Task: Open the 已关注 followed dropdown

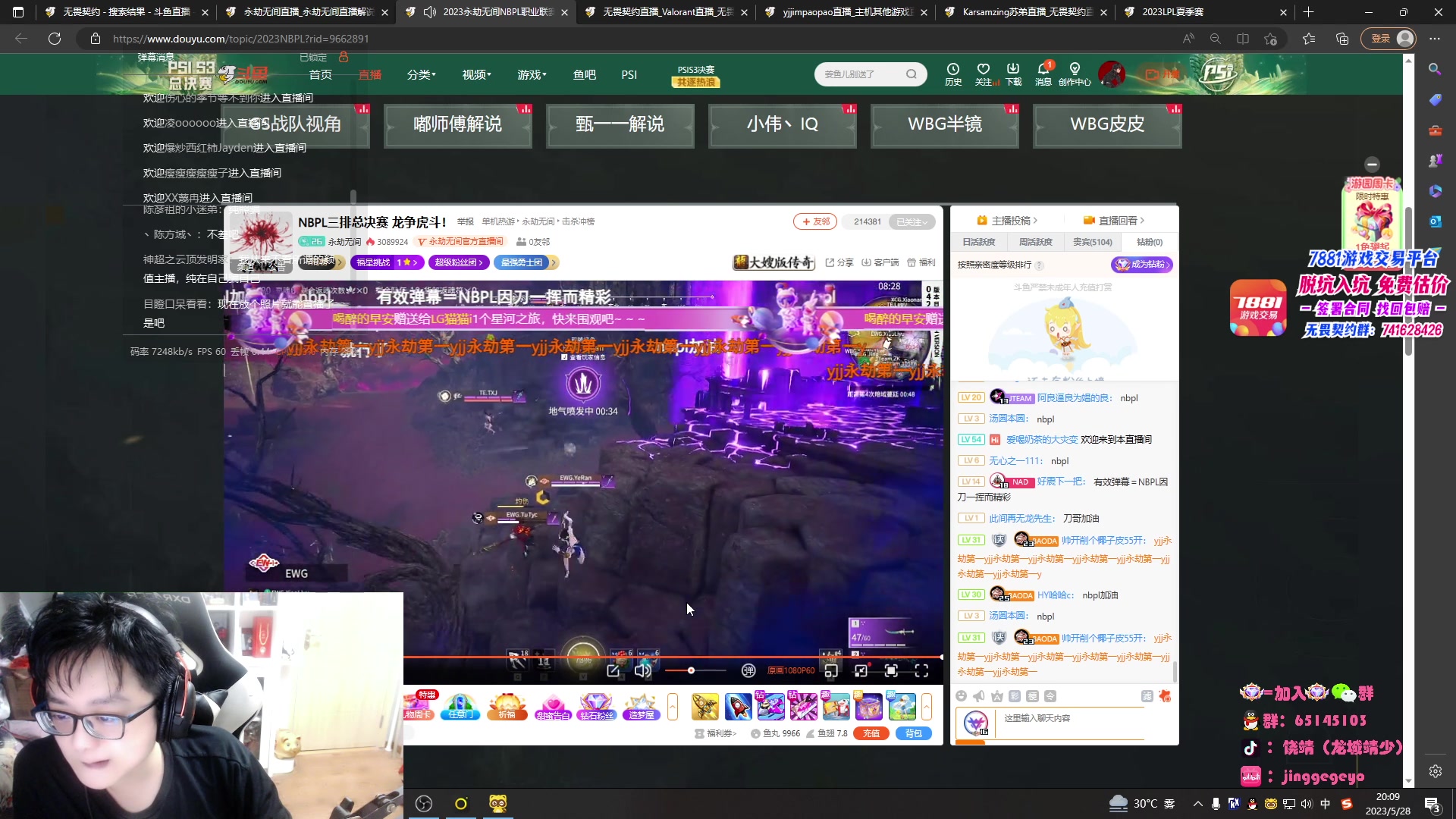Action: (x=912, y=221)
